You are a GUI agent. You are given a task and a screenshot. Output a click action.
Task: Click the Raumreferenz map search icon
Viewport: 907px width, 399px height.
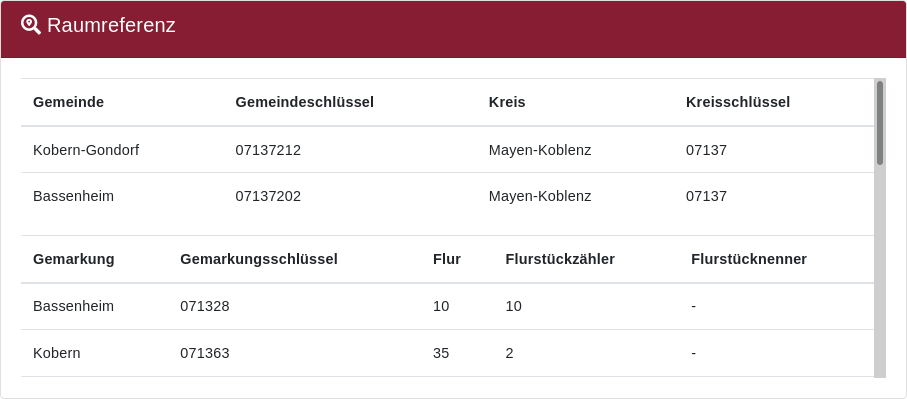31,25
